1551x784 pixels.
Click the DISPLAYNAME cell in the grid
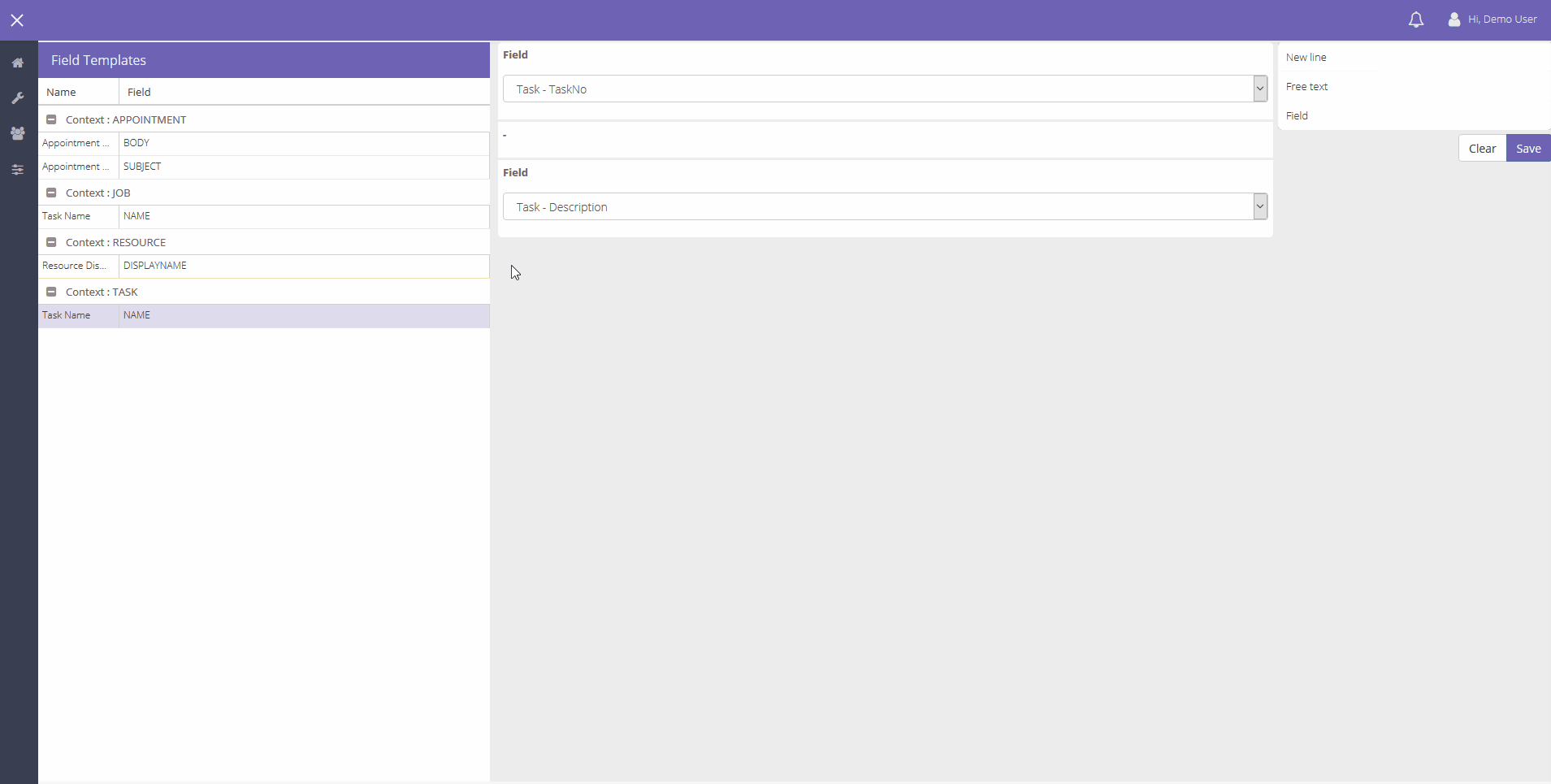pos(304,266)
